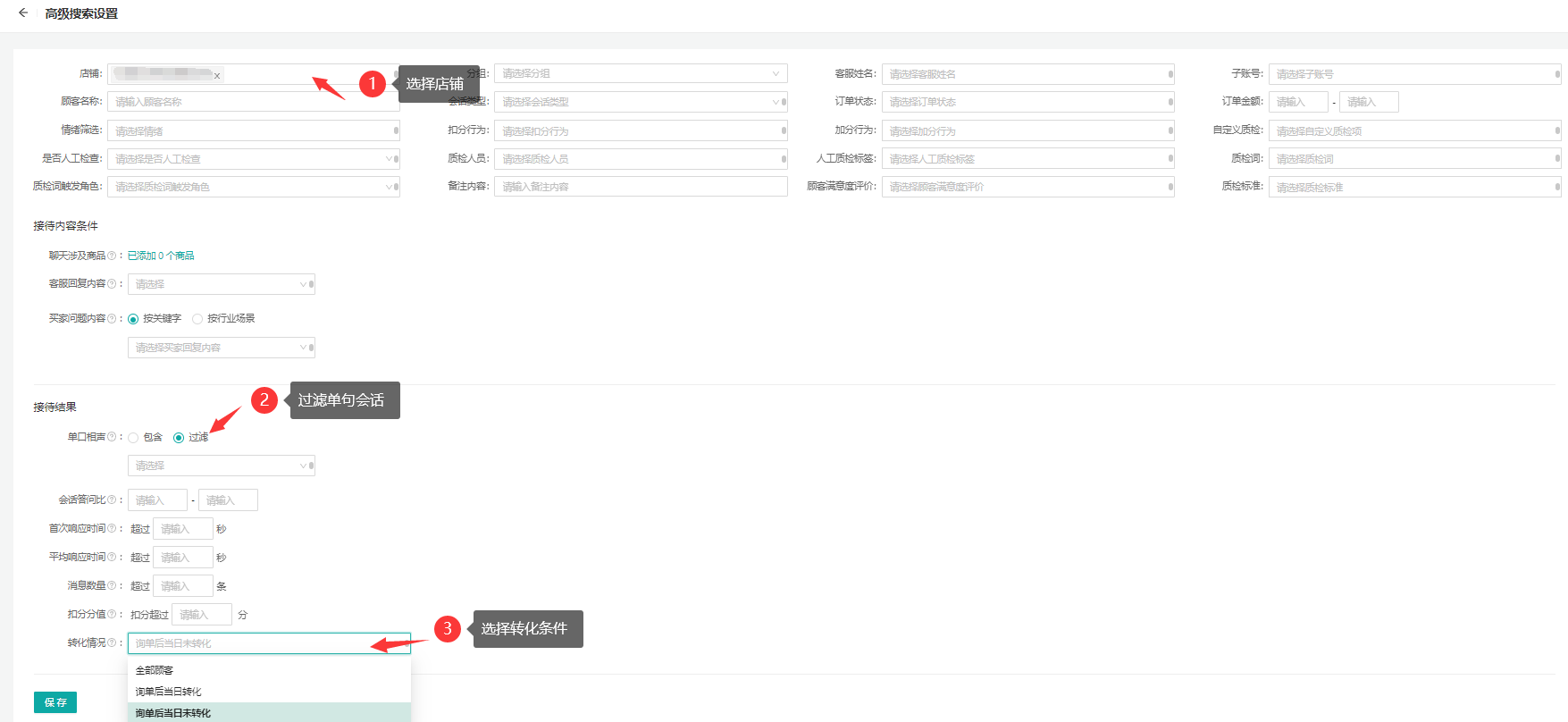Open the 质检人员 selector
This screenshot has height=722, width=1568.
[x=641, y=159]
